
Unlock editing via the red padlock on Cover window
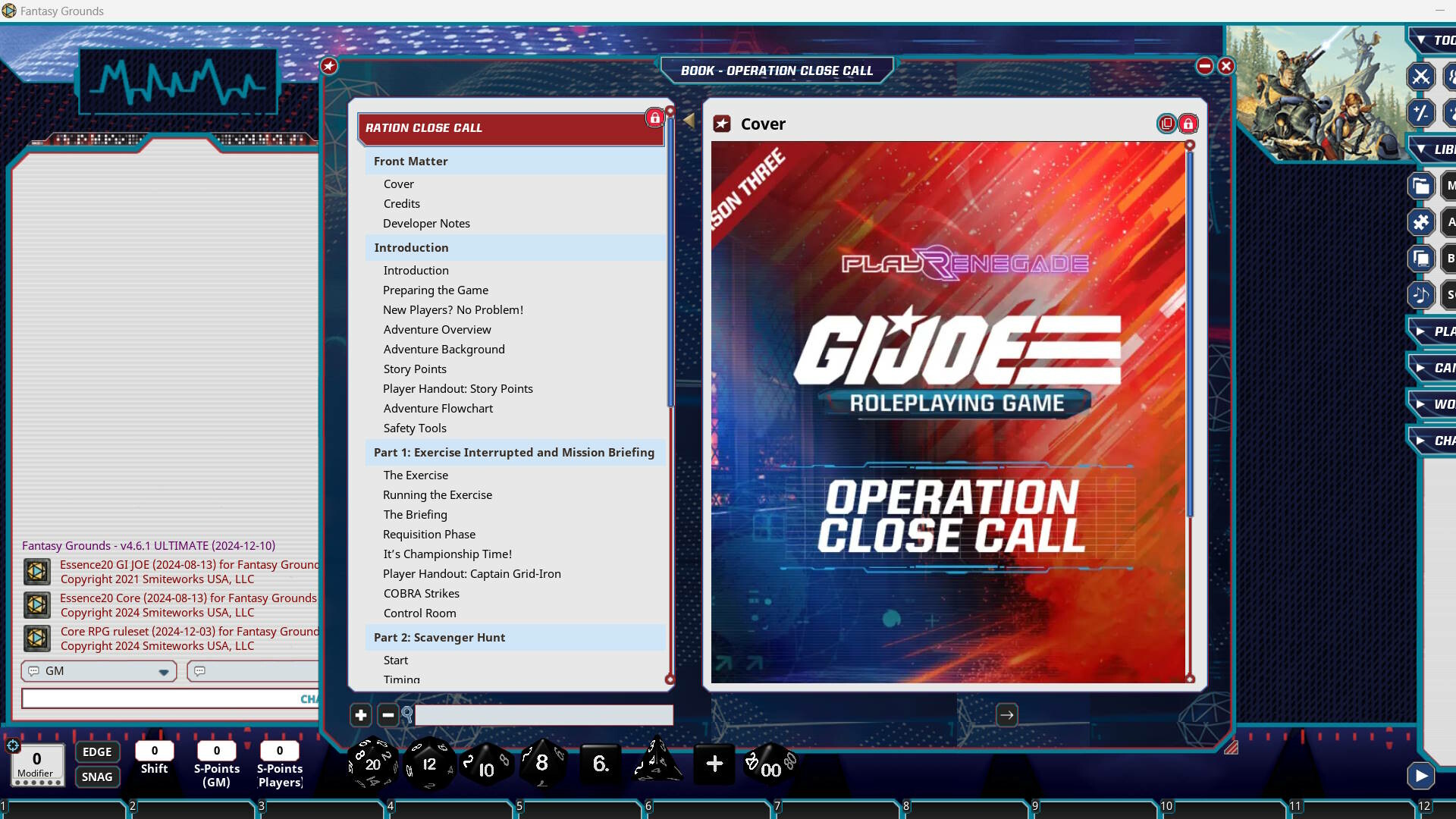pos(1188,124)
